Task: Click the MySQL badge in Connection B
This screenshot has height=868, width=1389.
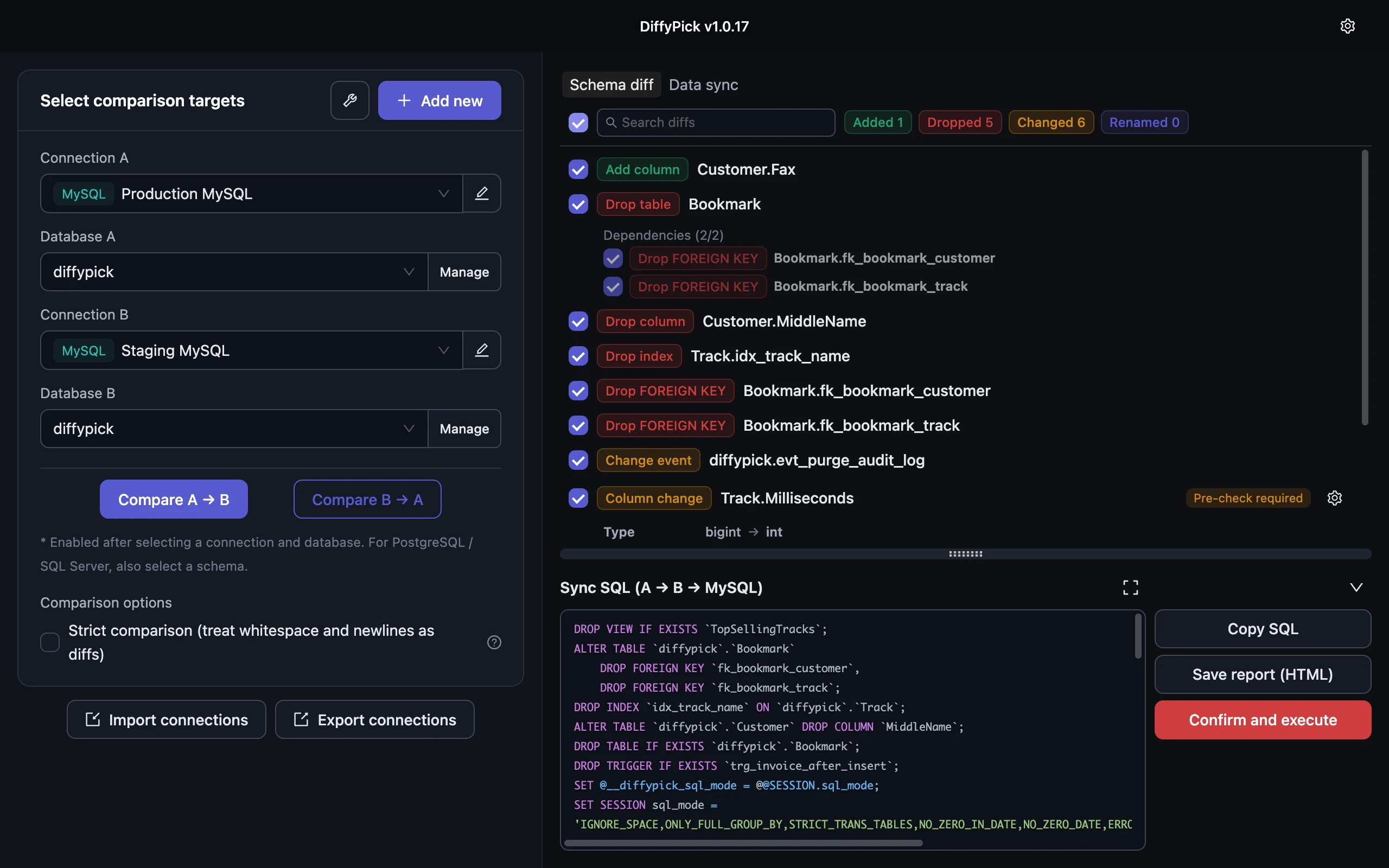Action: [x=84, y=350]
